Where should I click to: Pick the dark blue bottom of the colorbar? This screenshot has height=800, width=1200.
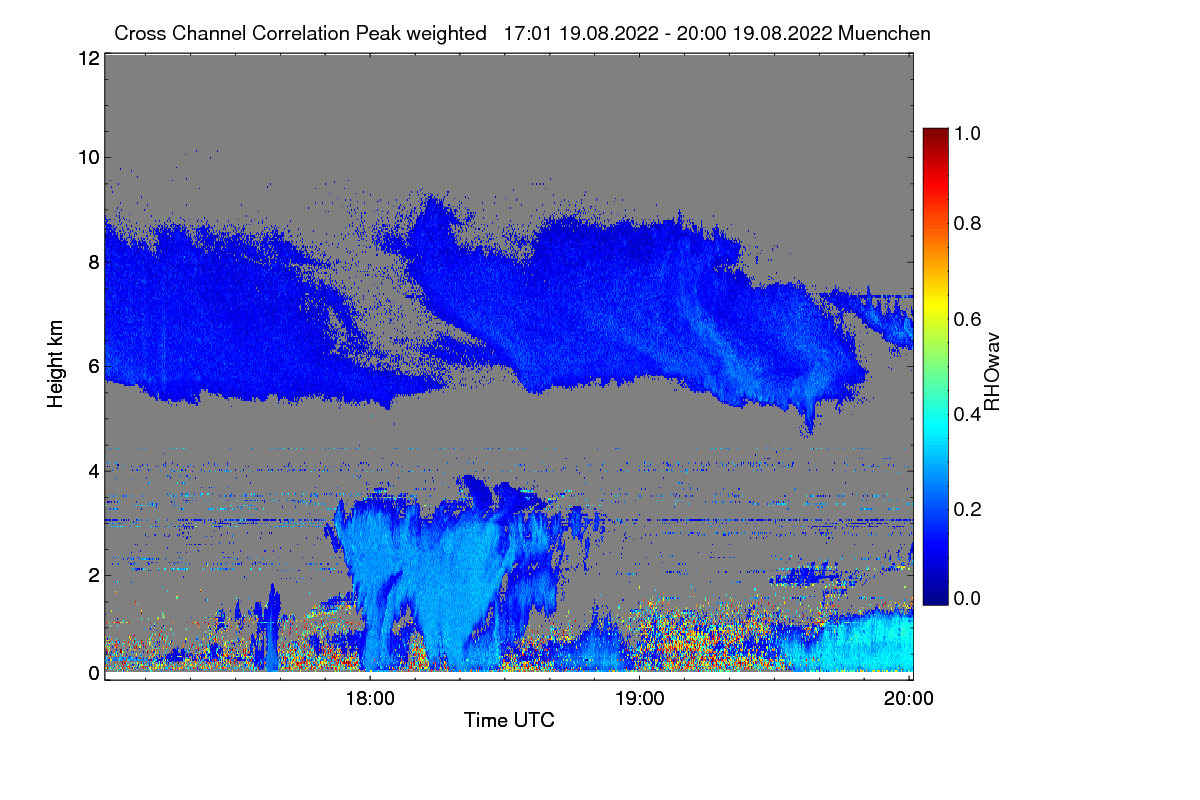coord(935,595)
